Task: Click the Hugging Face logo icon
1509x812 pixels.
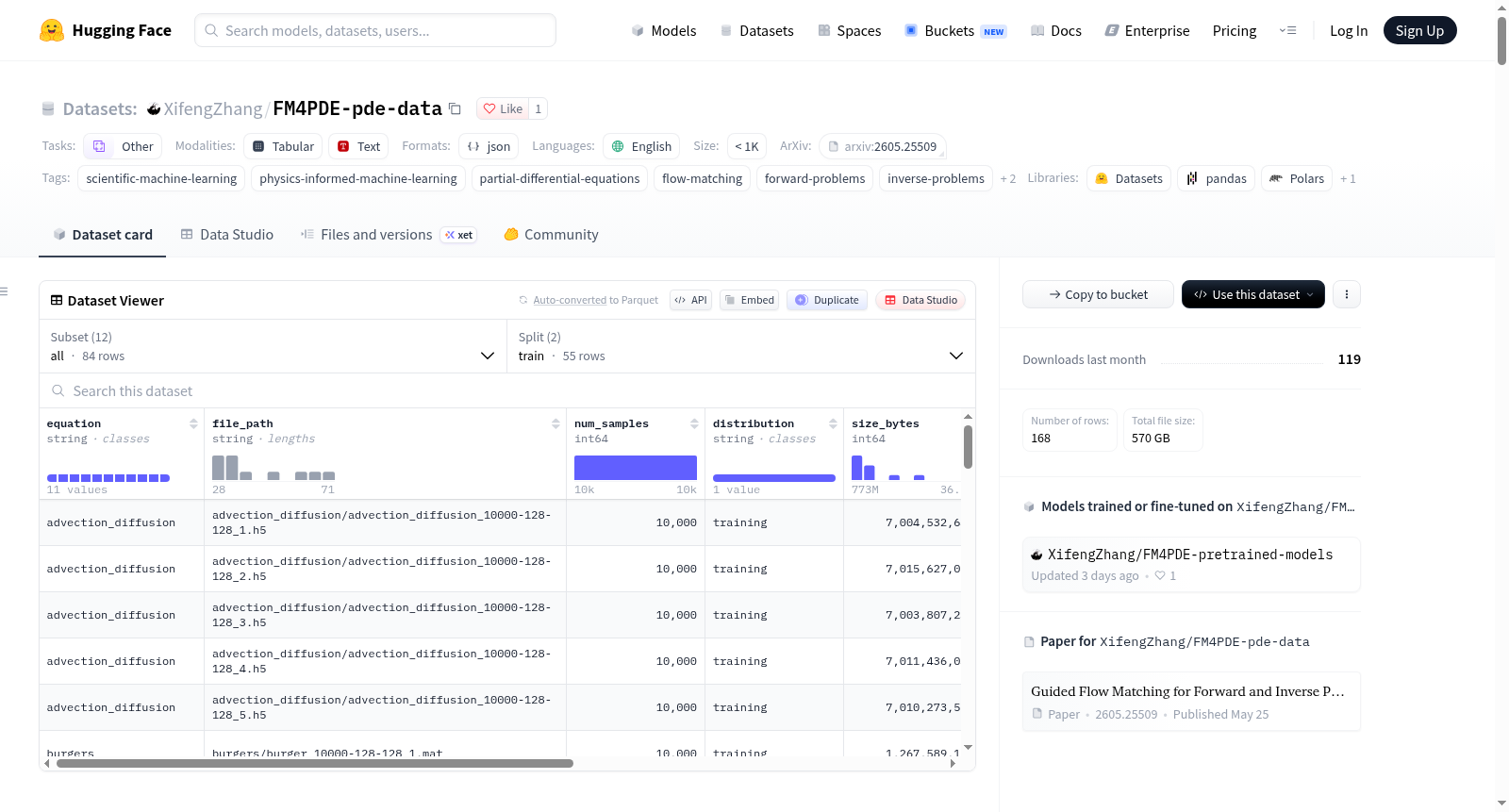Action: click(52, 30)
